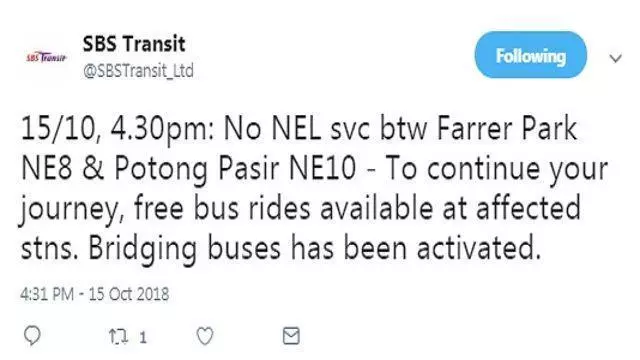
Task: View the retweet count of 1
Action: click(143, 338)
